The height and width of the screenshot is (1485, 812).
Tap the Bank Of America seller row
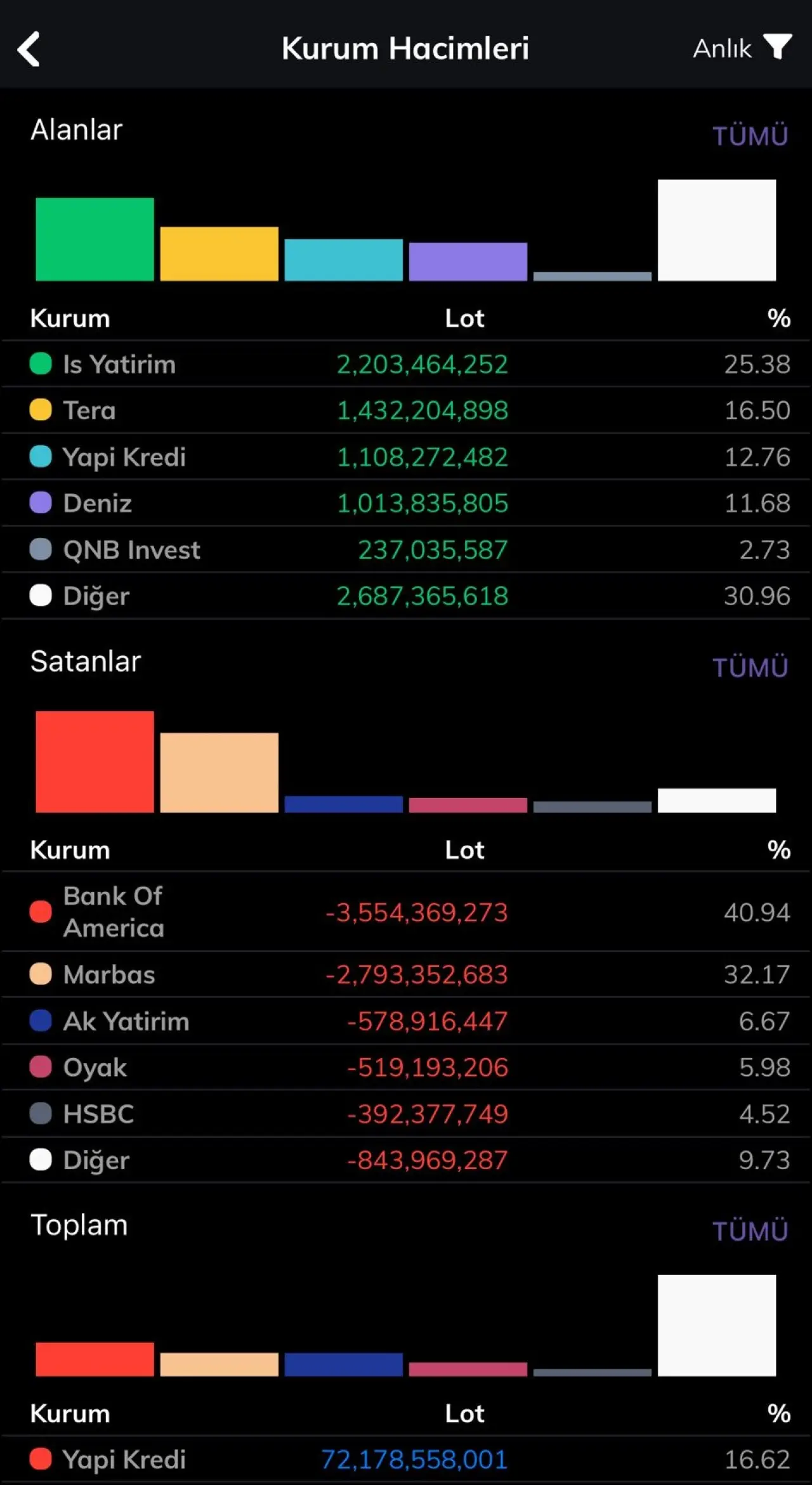pos(406,912)
